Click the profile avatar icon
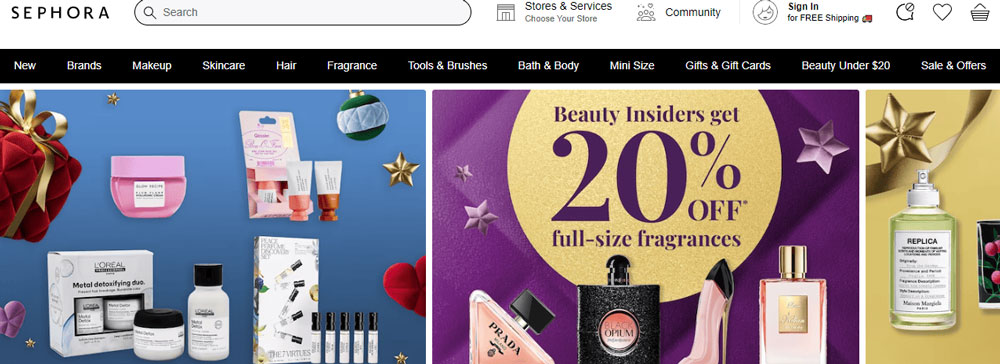The width and height of the screenshot is (1000, 364). (x=765, y=12)
